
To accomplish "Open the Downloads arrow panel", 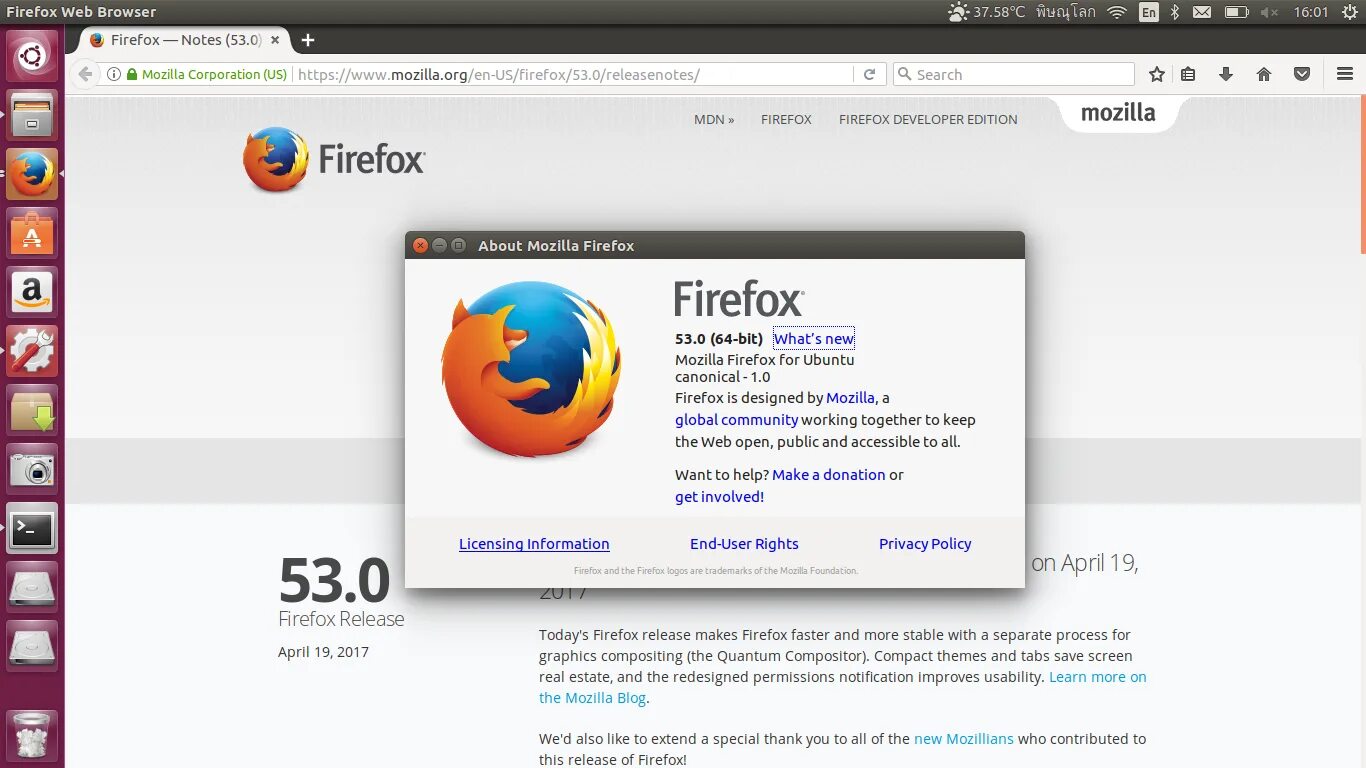I will [1226, 74].
